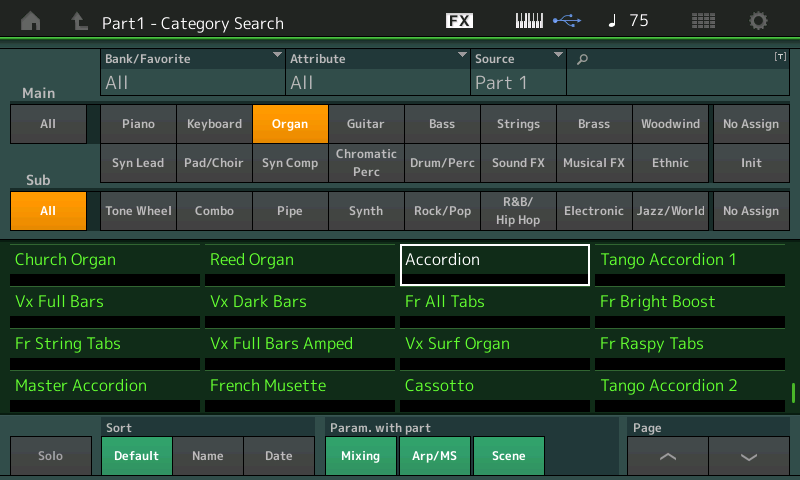Image resolution: width=800 pixels, height=480 pixels.
Task: Select the Sub All category
Action: point(48,211)
